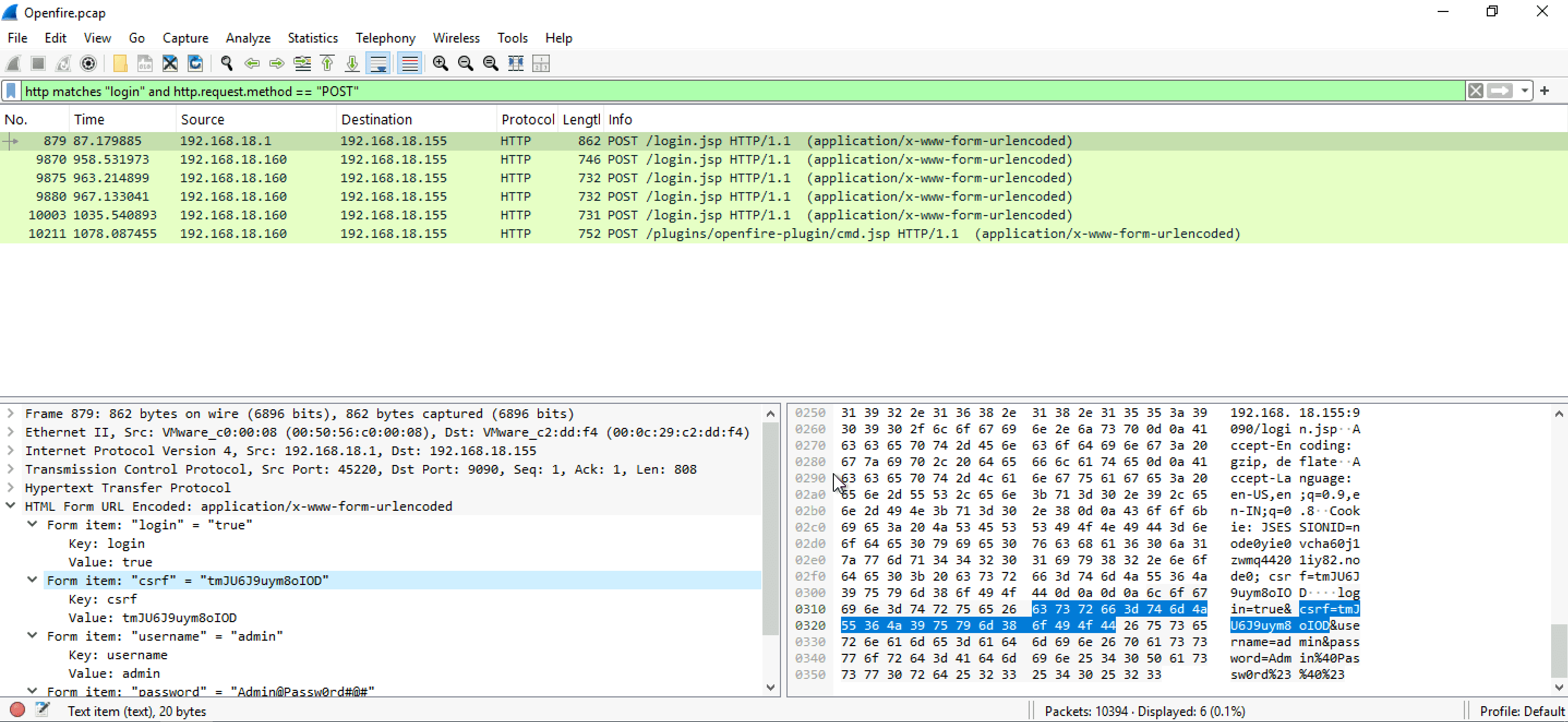The width and height of the screenshot is (1568, 722).
Task: Click the restart capture icon
Action: 63,63
